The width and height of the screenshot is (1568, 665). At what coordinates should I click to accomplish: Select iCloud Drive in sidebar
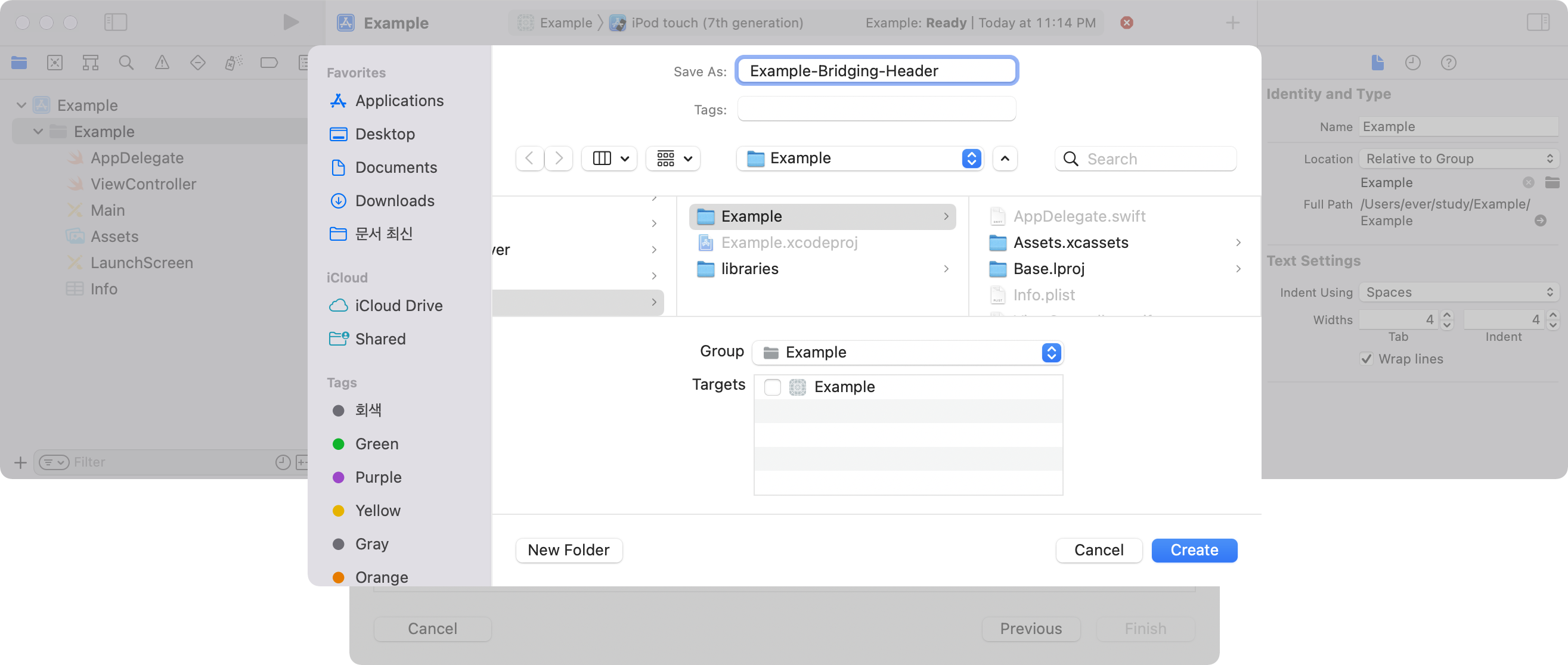pos(398,306)
